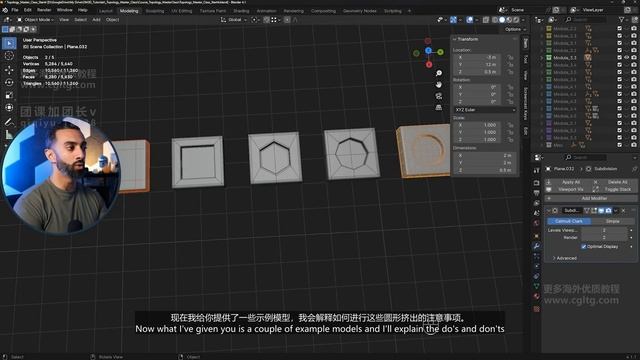Expand the Module_3.3 collection row
Screen dimensions: 640x360
pos(542,58)
